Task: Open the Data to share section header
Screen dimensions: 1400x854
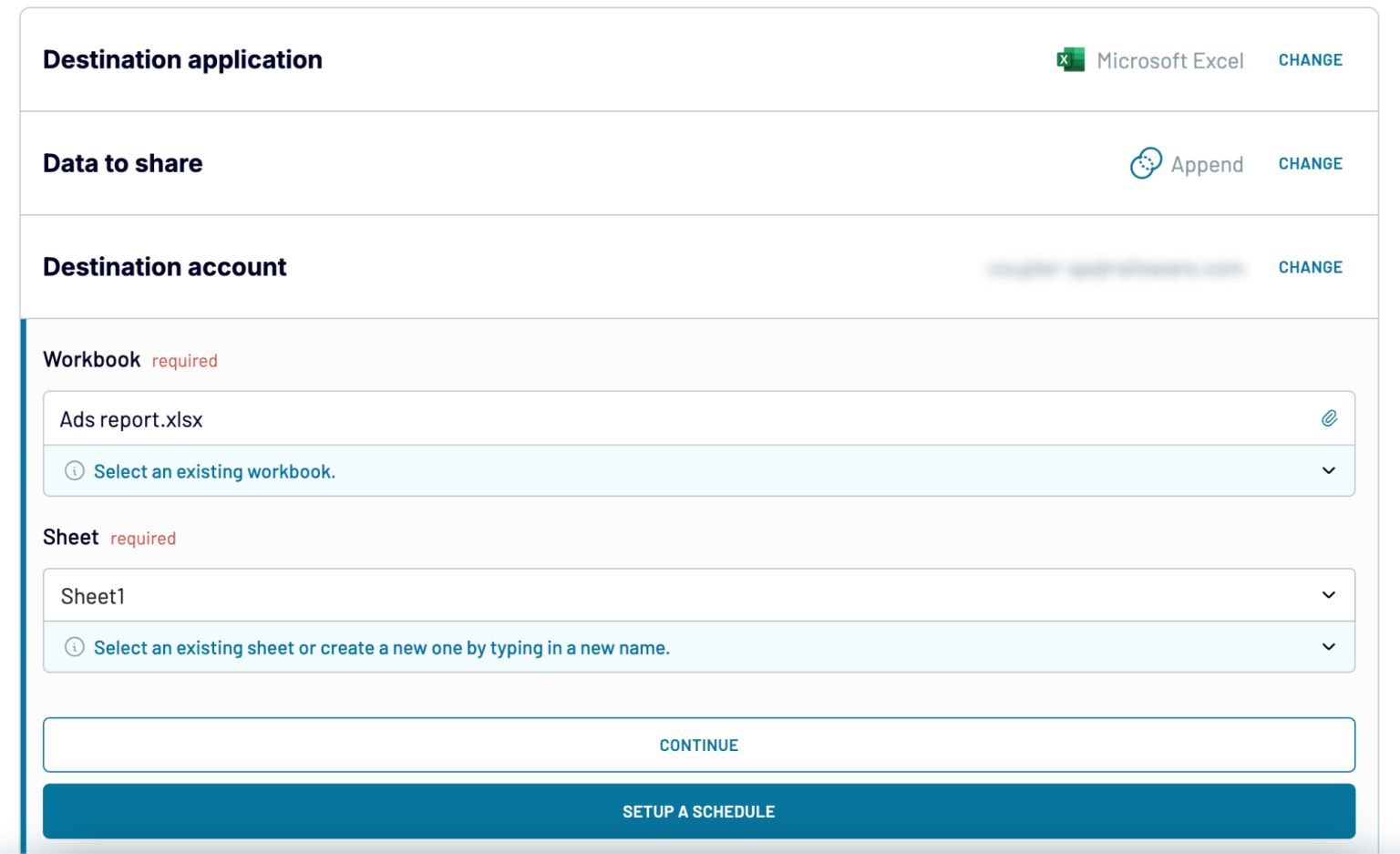Action: pyautogui.click(x=123, y=164)
